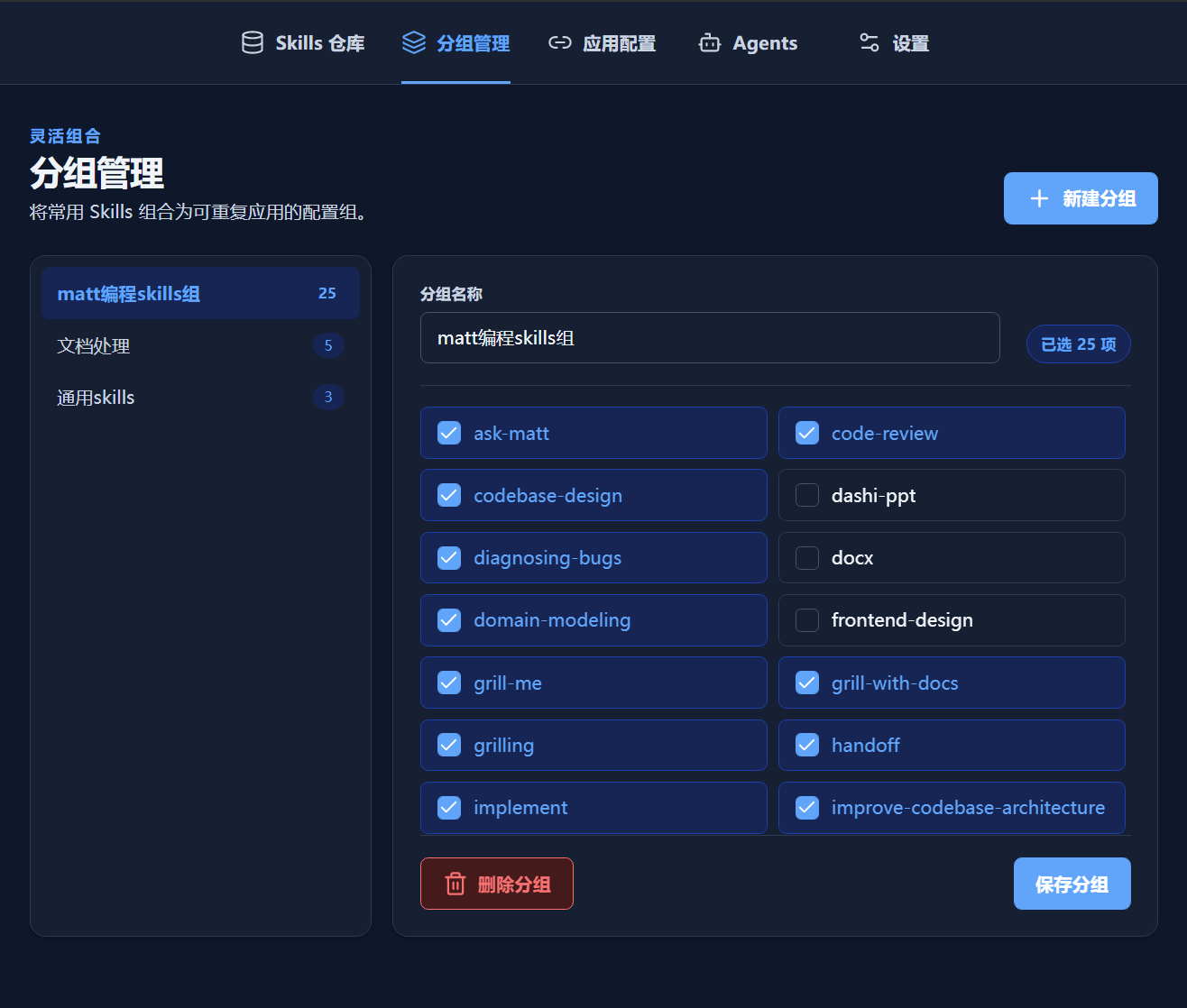
Task: Uncheck the diagnosing-bugs checkbox
Action: pos(449,557)
